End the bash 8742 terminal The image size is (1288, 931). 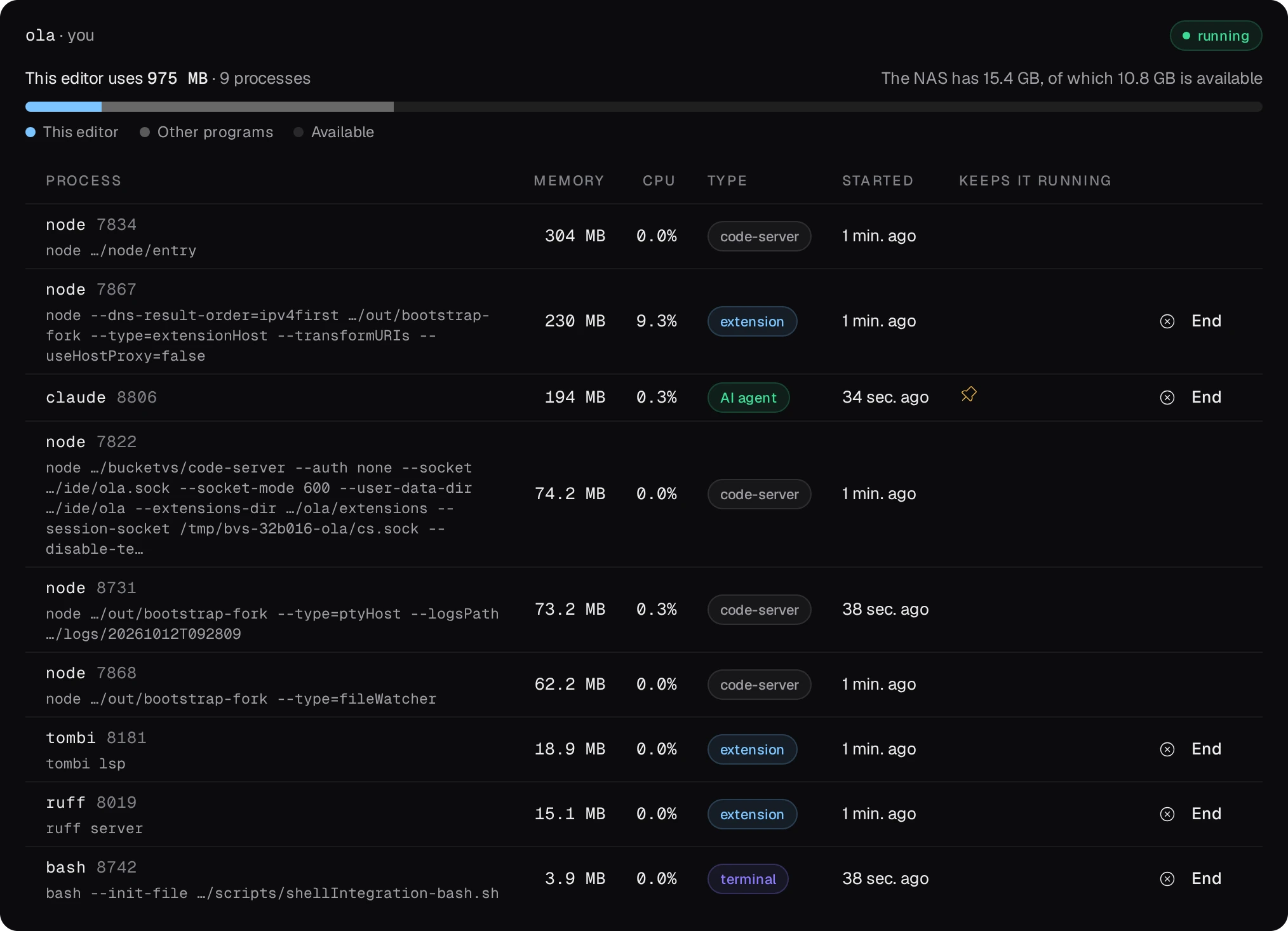tap(1191, 879)
